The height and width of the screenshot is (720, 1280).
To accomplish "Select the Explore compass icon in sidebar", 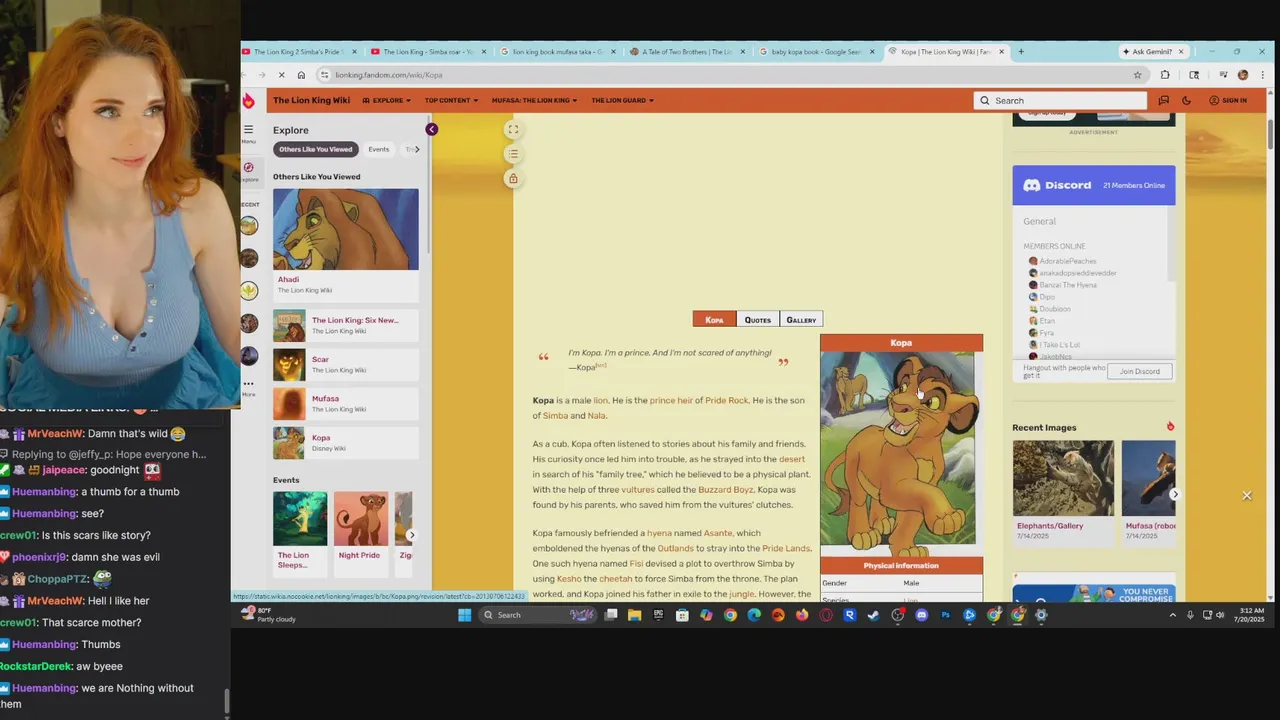I will (249, 168).
